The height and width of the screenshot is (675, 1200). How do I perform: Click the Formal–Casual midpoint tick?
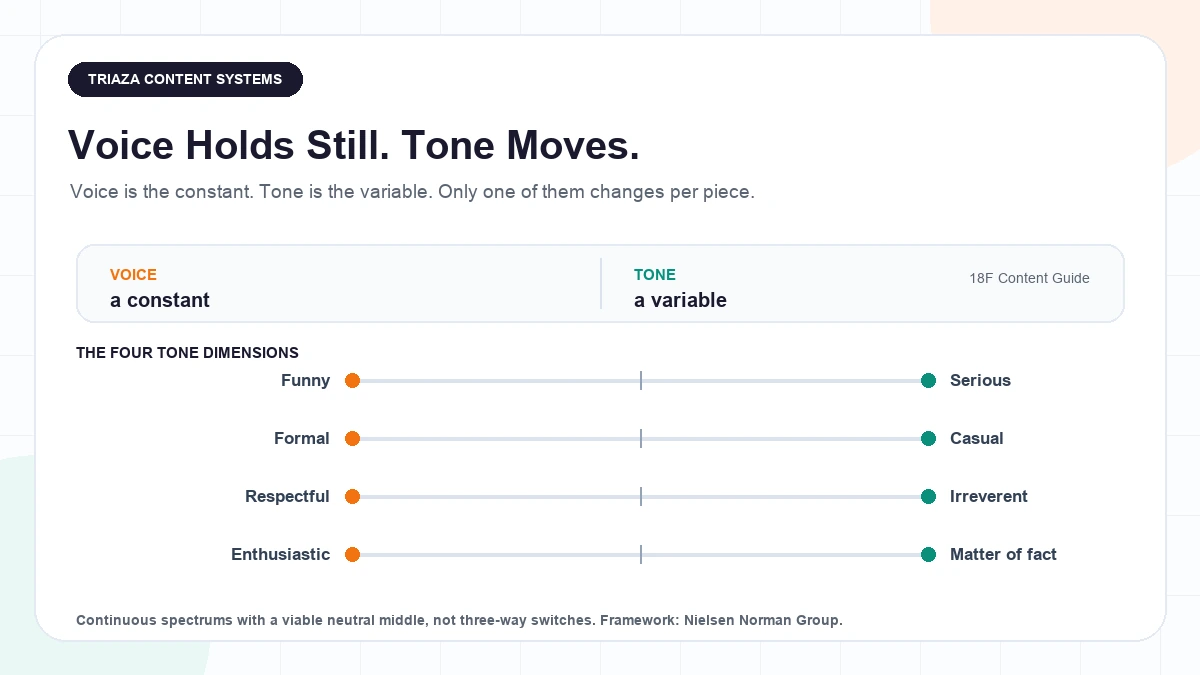[640, 438]
